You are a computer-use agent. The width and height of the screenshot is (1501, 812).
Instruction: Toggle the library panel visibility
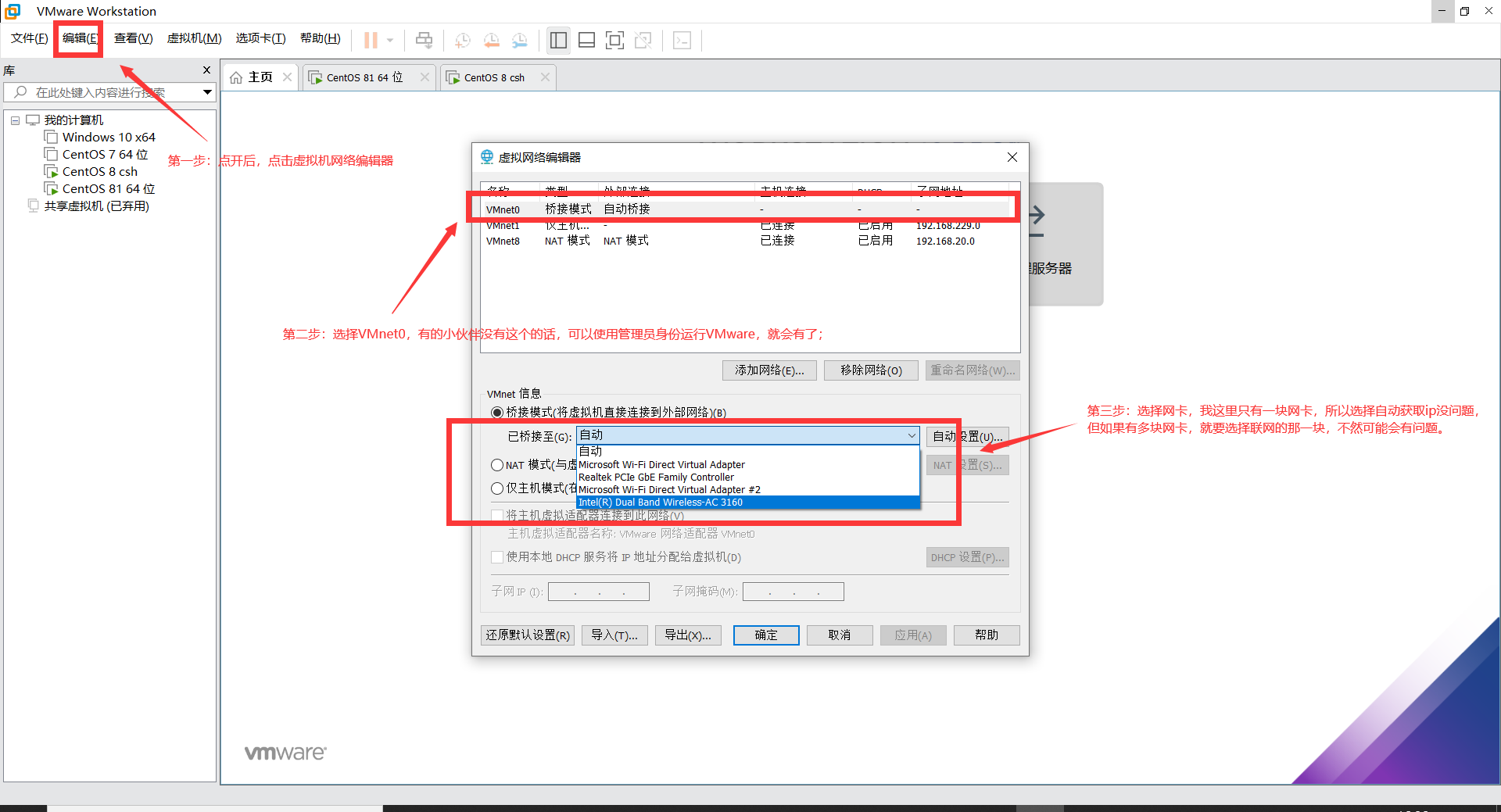point(558,40)
